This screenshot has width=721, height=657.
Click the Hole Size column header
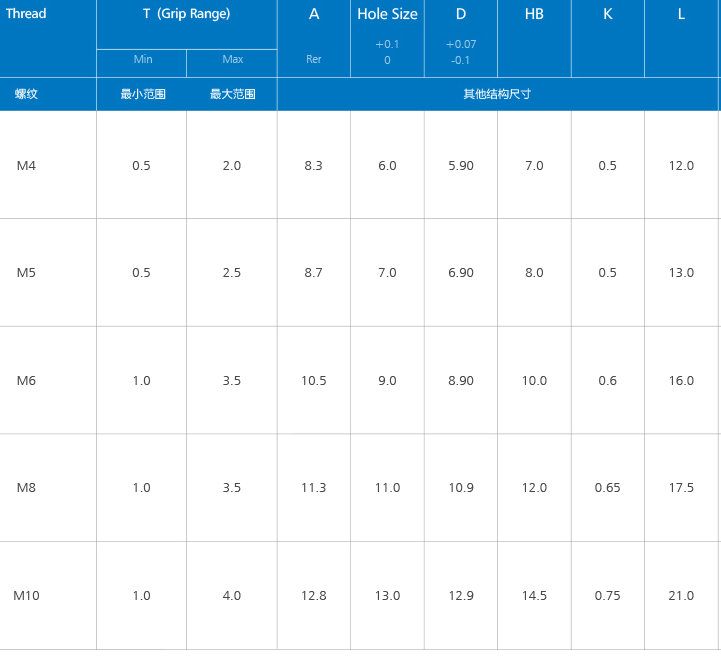387,14
